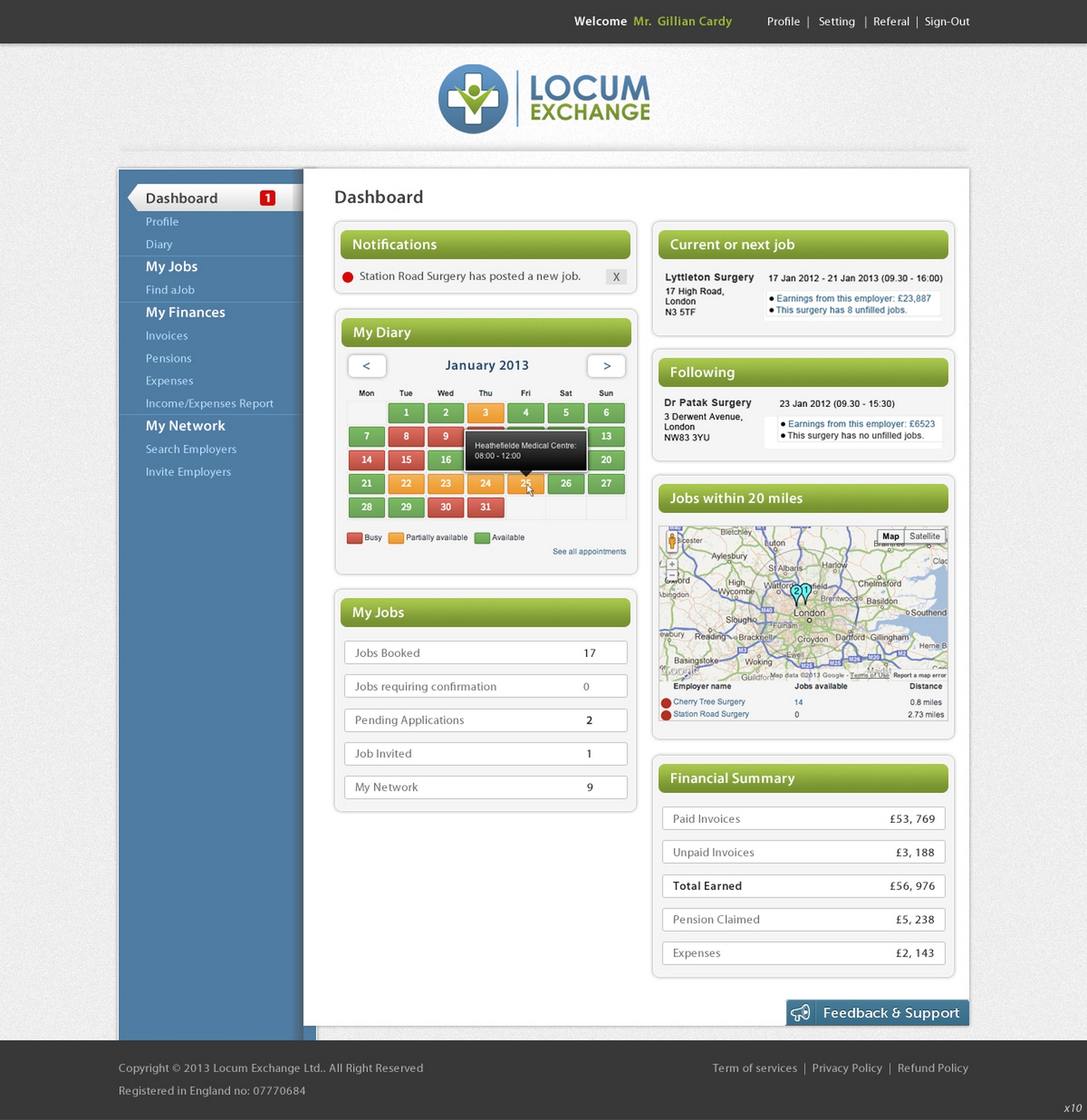
Task: Open My Finances sidebar section
Action: coord(185,312)
